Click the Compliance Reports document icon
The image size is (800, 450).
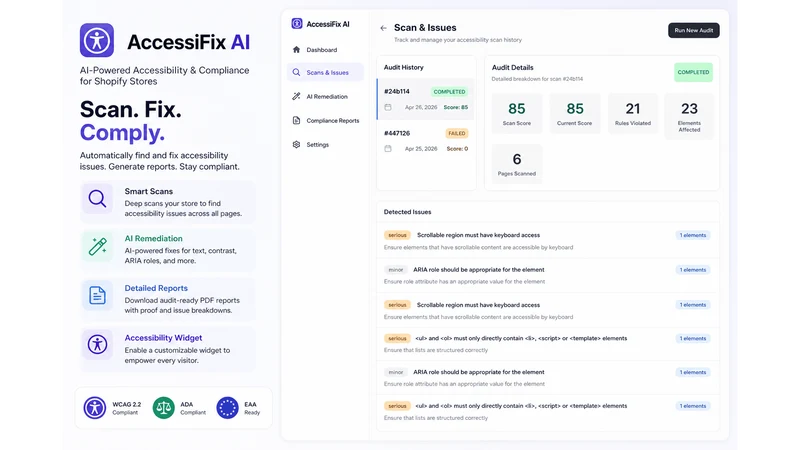coord(296,120)
